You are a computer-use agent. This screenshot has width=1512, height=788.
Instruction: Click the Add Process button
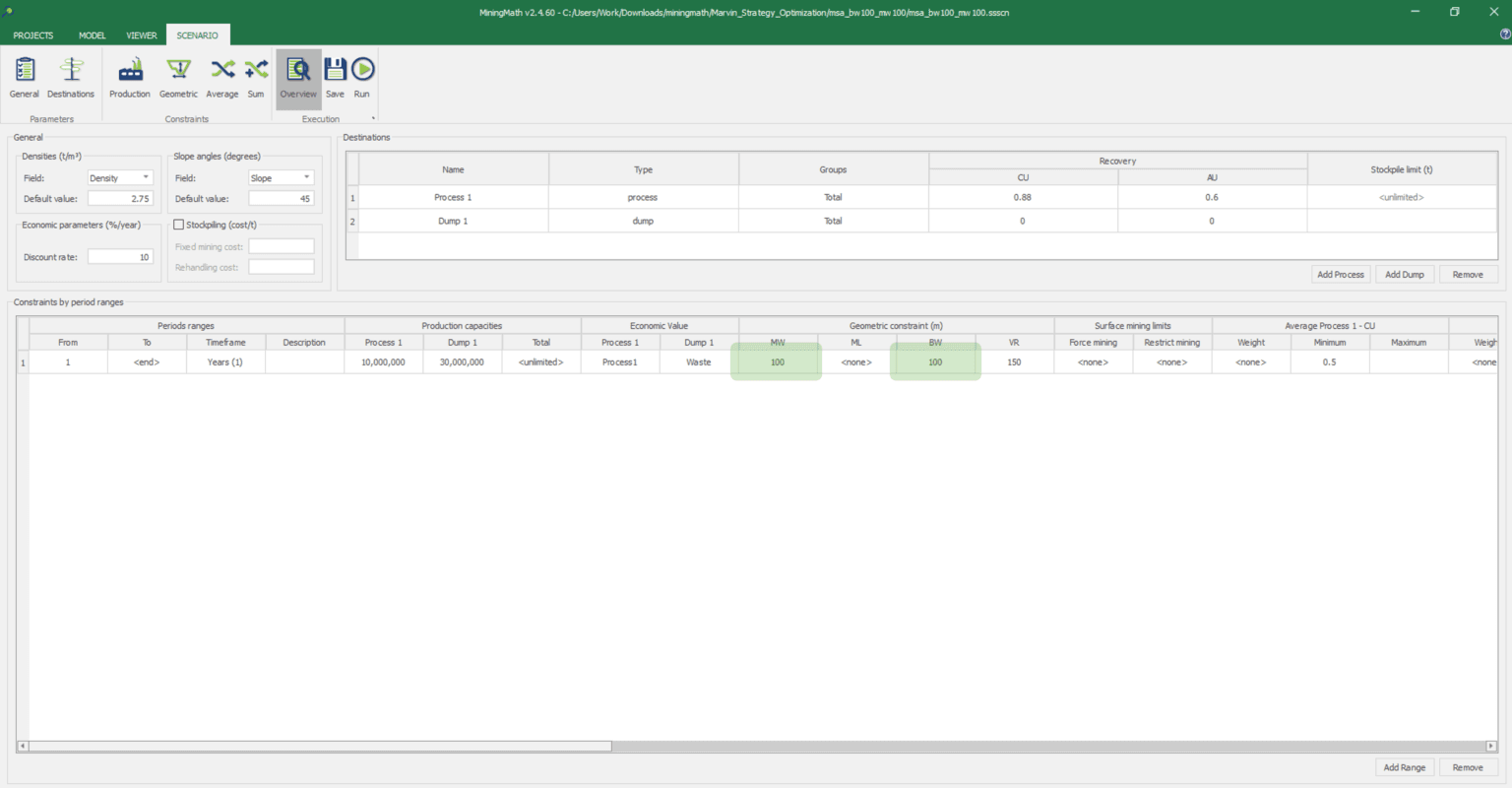pos(1340,274)
